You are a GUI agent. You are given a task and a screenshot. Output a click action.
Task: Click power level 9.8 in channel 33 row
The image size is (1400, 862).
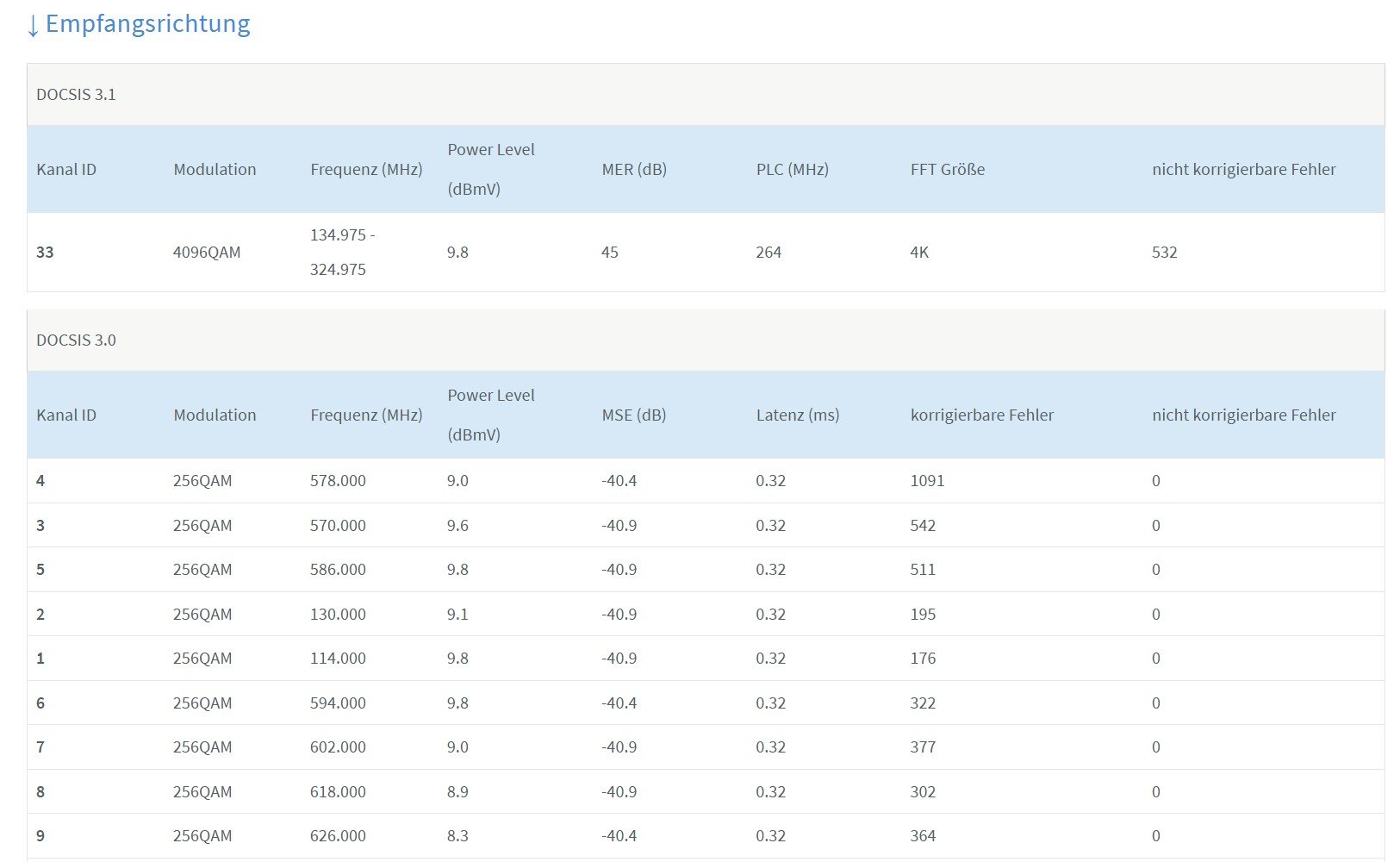[457, 253]
